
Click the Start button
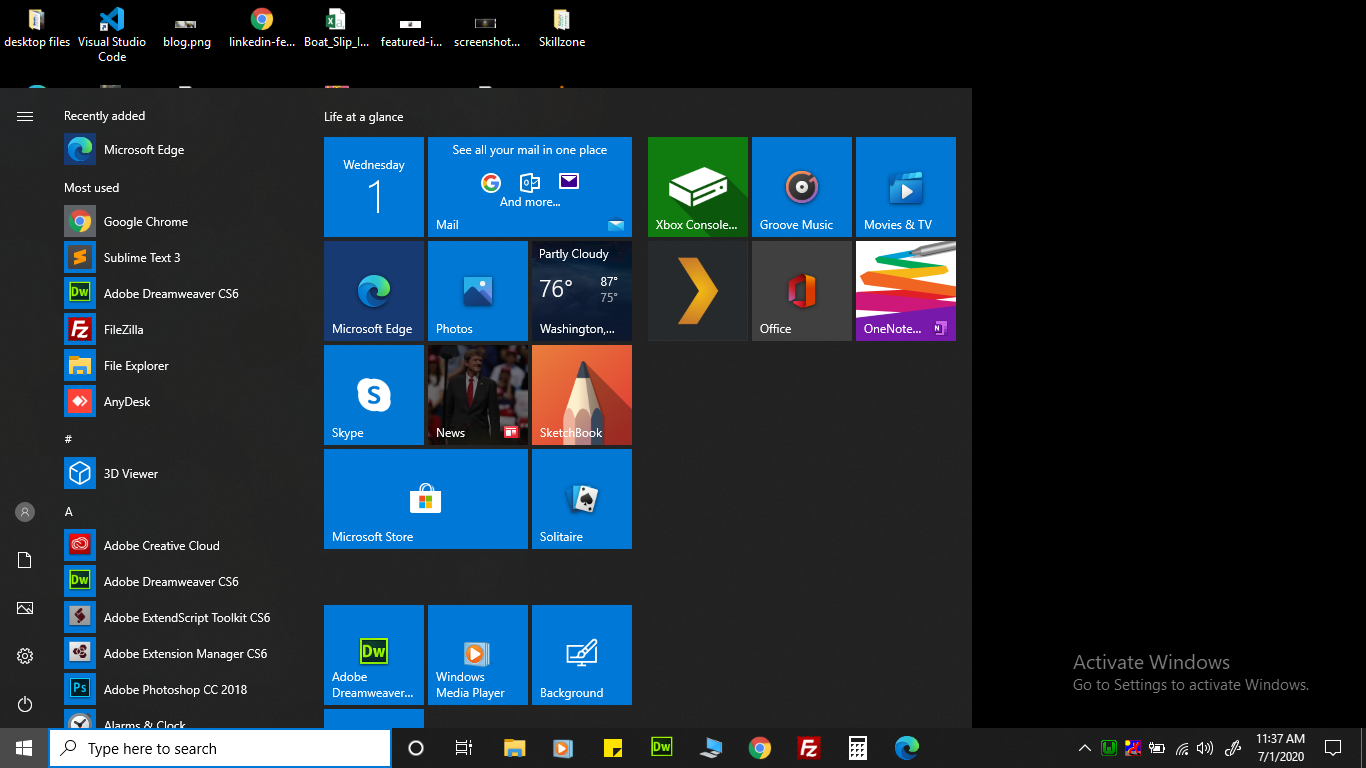click(24, 748)
